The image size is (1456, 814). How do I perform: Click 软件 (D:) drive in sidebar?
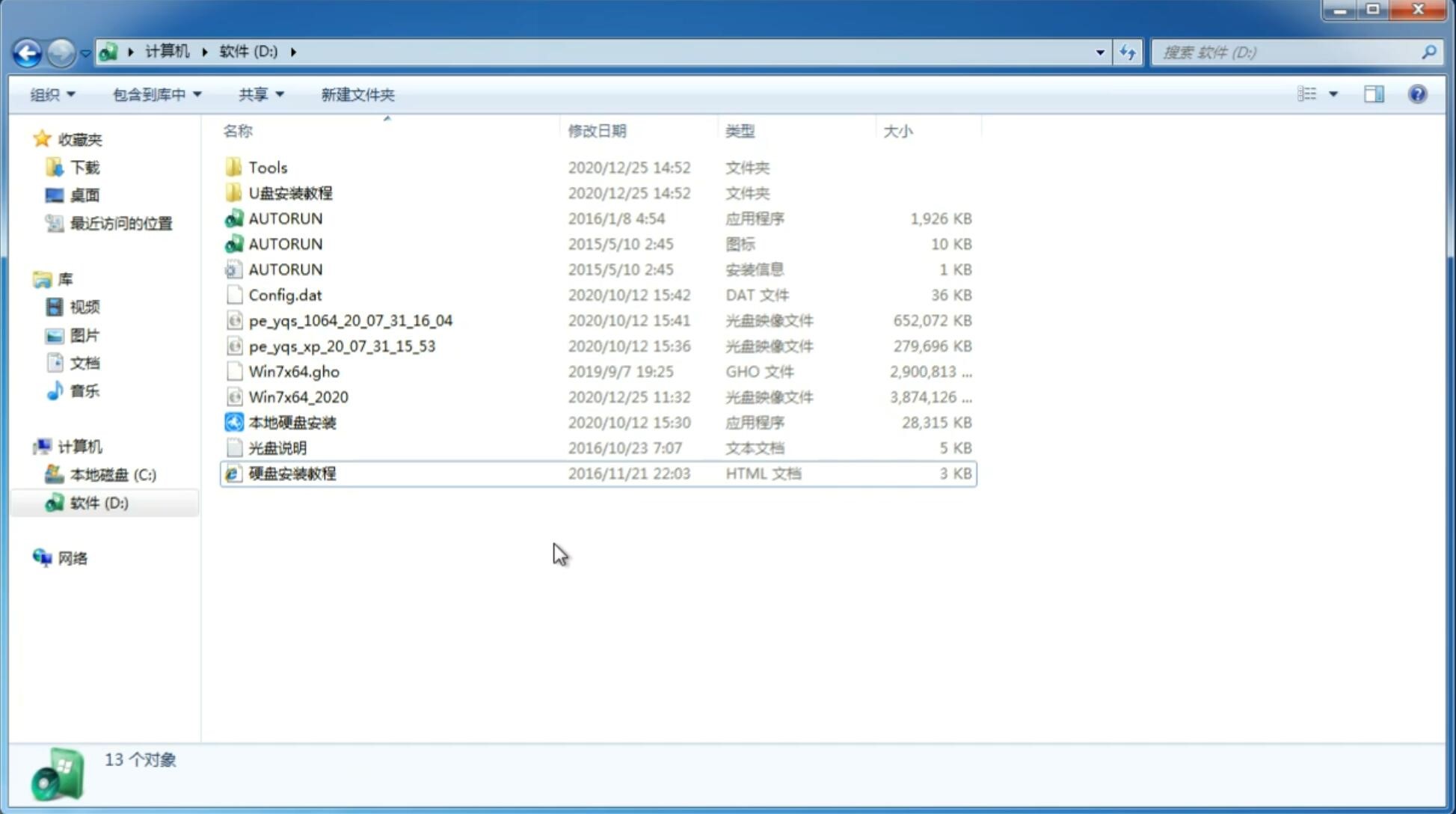click(x=98, y=502)
